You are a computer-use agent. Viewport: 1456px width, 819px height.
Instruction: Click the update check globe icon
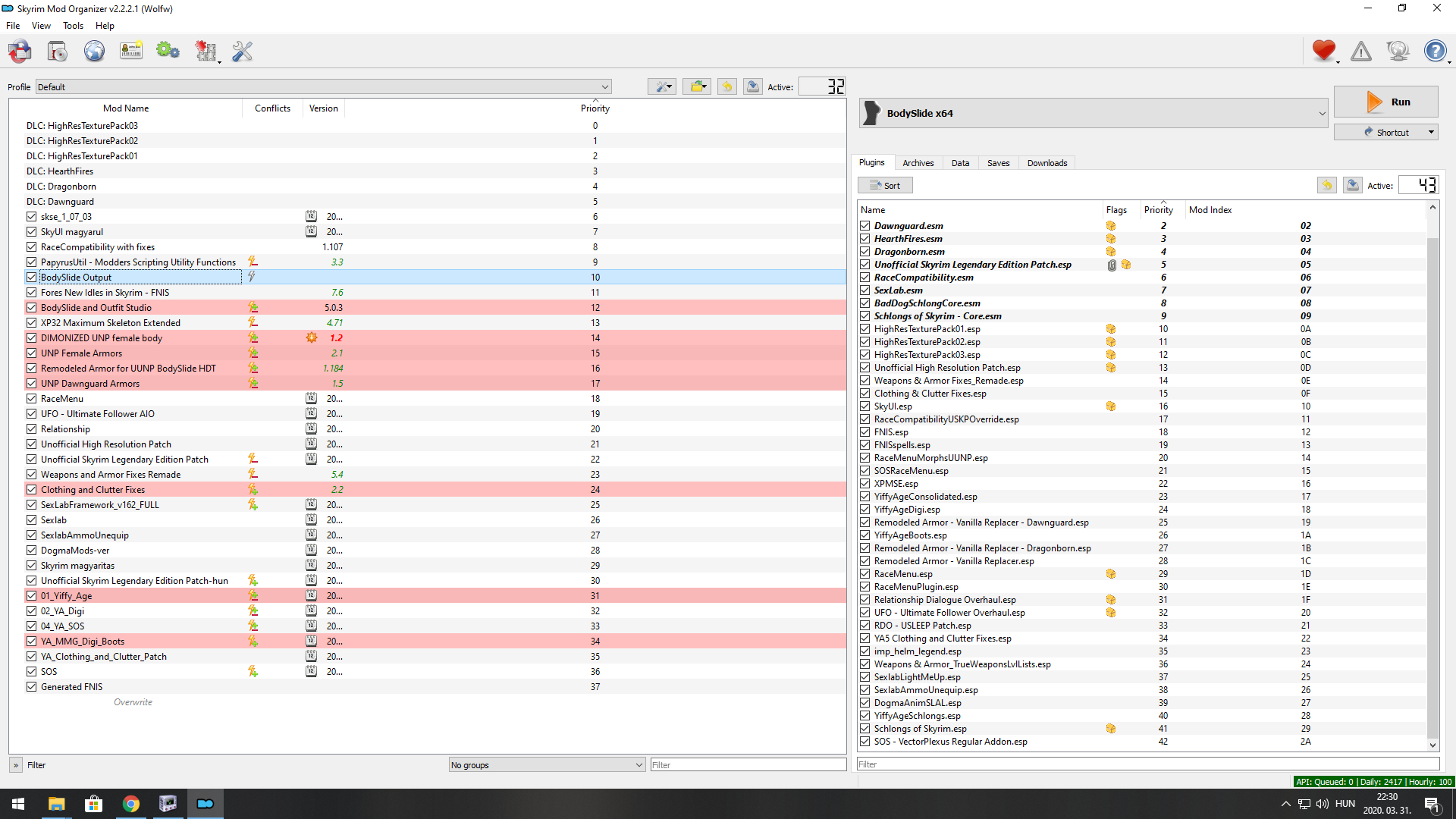coord(1398,51)
